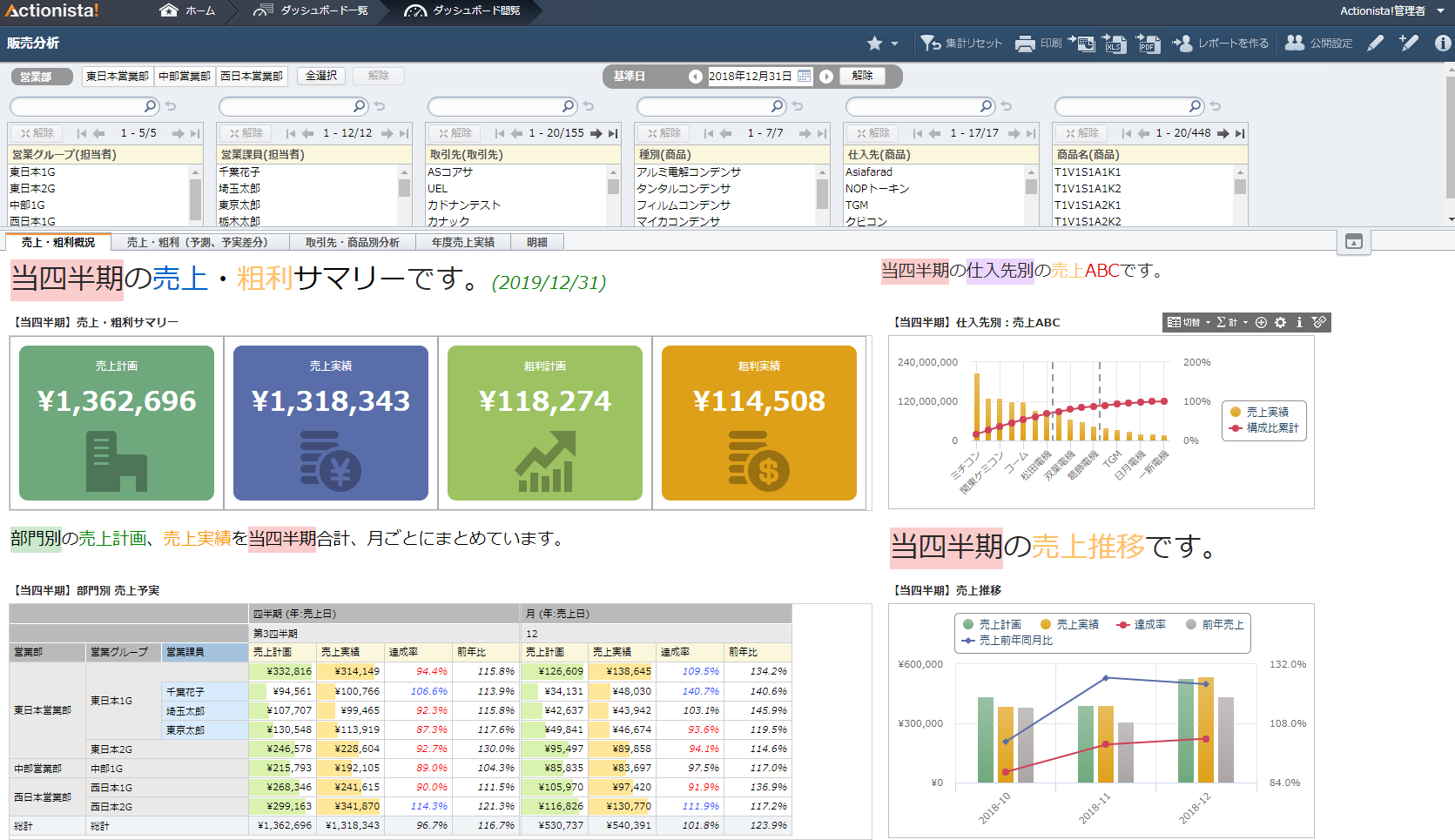Go to ホーム in the breadcrumb
The image size is (1455, 840).
188,10
